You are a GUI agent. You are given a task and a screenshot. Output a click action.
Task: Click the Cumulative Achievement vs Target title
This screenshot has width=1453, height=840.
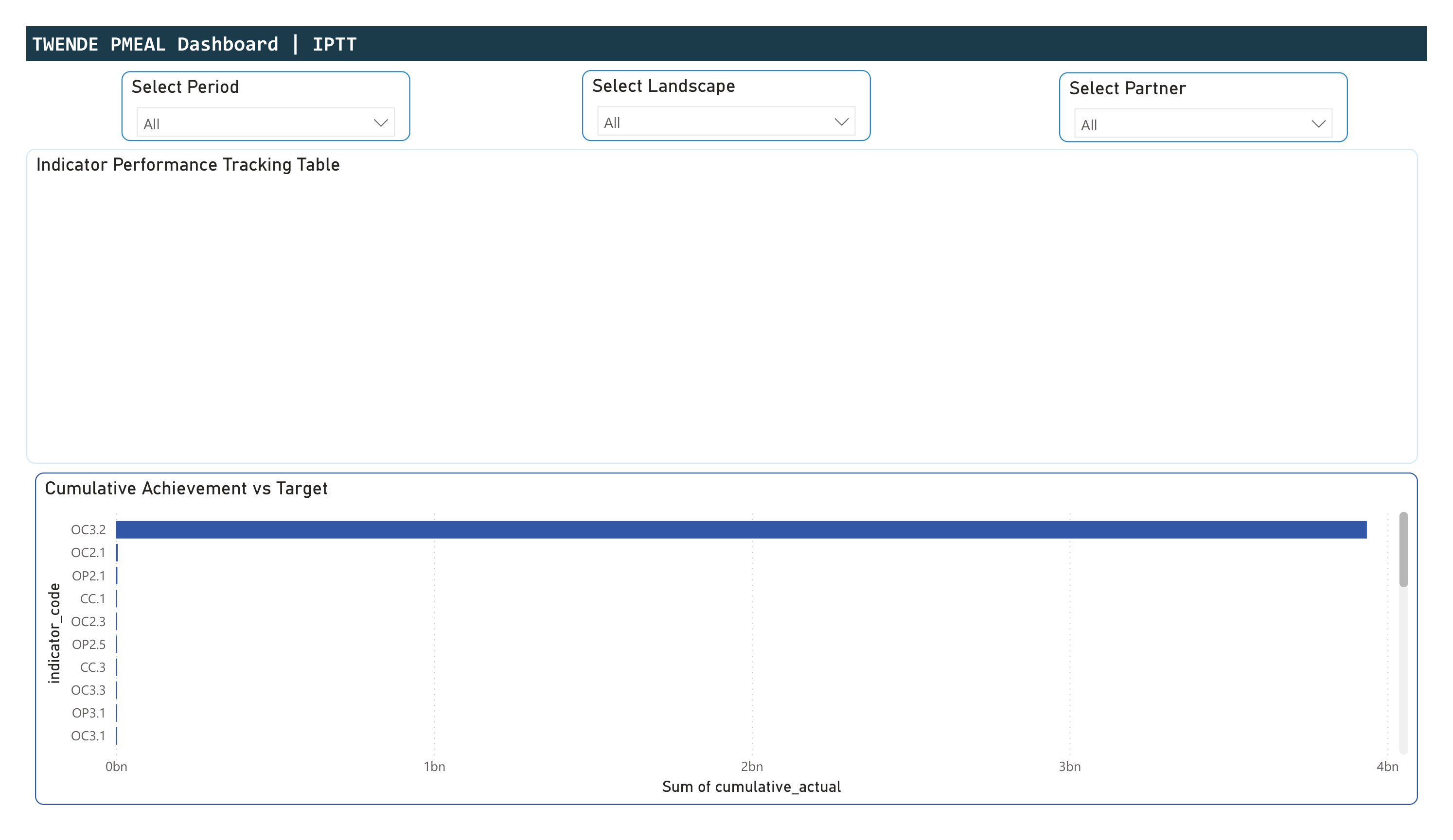click(x=186, y=489)
